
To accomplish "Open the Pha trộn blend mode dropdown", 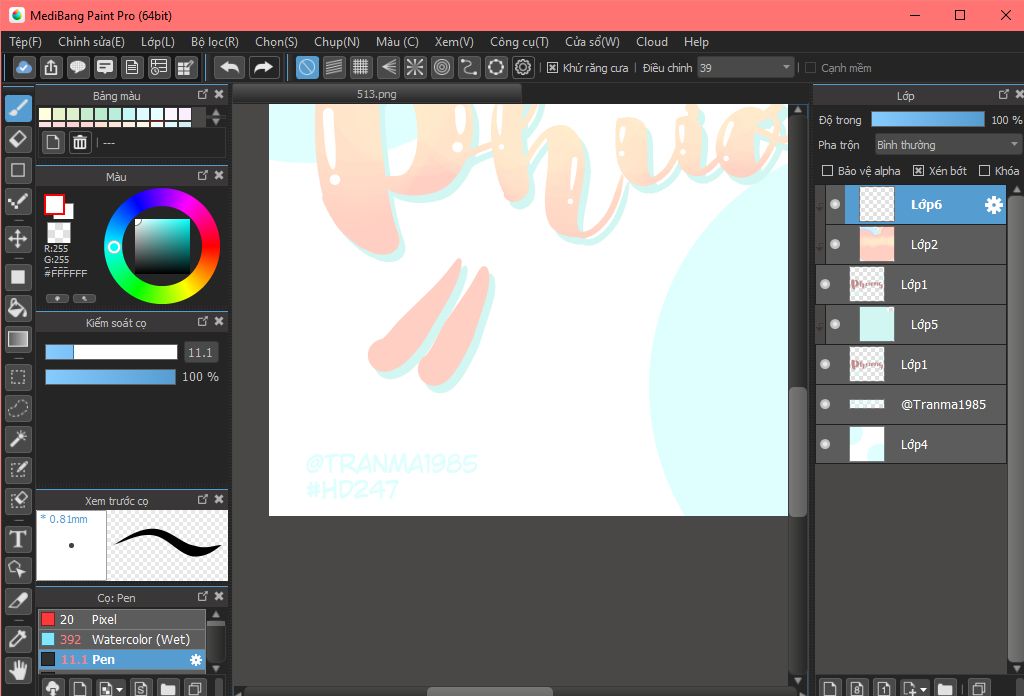I will tap(948, 144).
